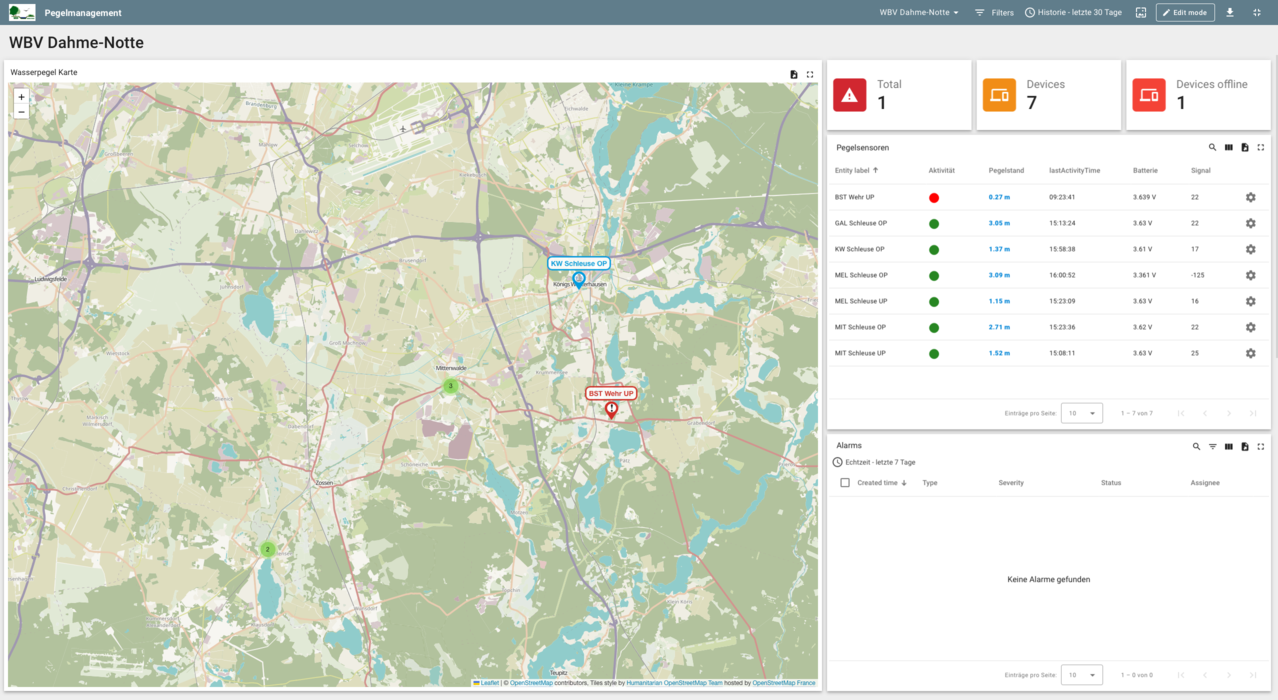The width and height of the screenshot is (1278, 700).
Task: Open entries-per-page dropdown under Pegelsensoren
Action: pyautogui.click(x=1081, y=413)
